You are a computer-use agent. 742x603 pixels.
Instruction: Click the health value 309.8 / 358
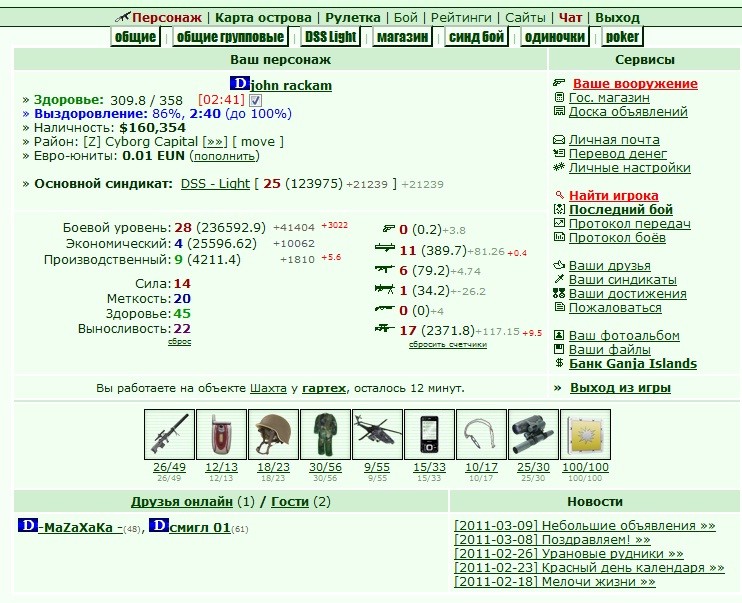tap(146, 100)
